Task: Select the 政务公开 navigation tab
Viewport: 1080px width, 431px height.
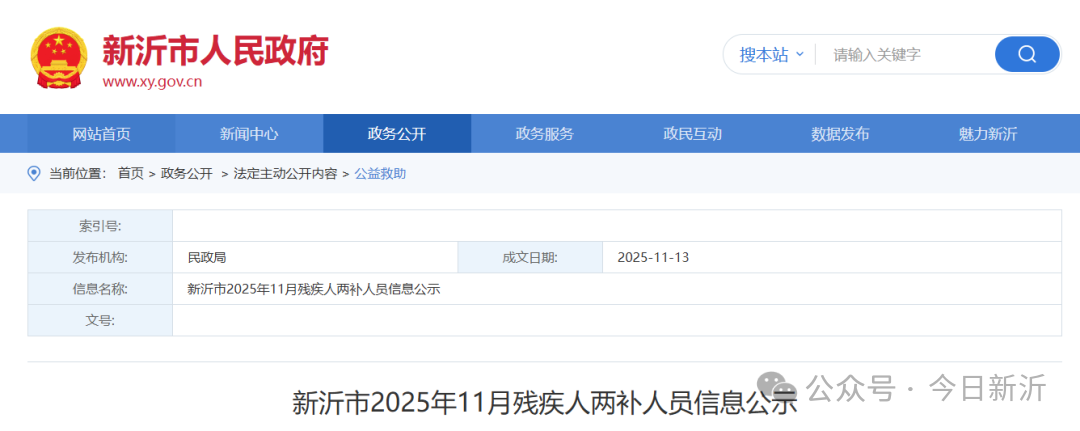Action: (397, 134)
